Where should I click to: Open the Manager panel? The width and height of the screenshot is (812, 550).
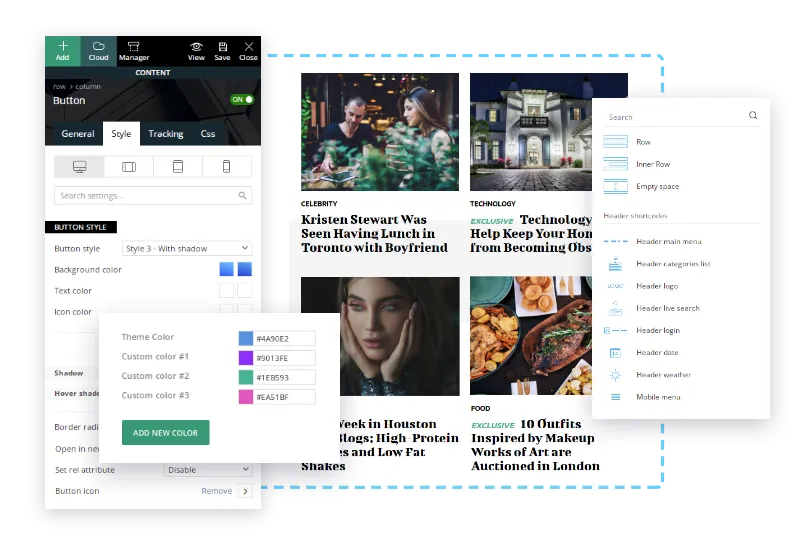tap(134, 51)
